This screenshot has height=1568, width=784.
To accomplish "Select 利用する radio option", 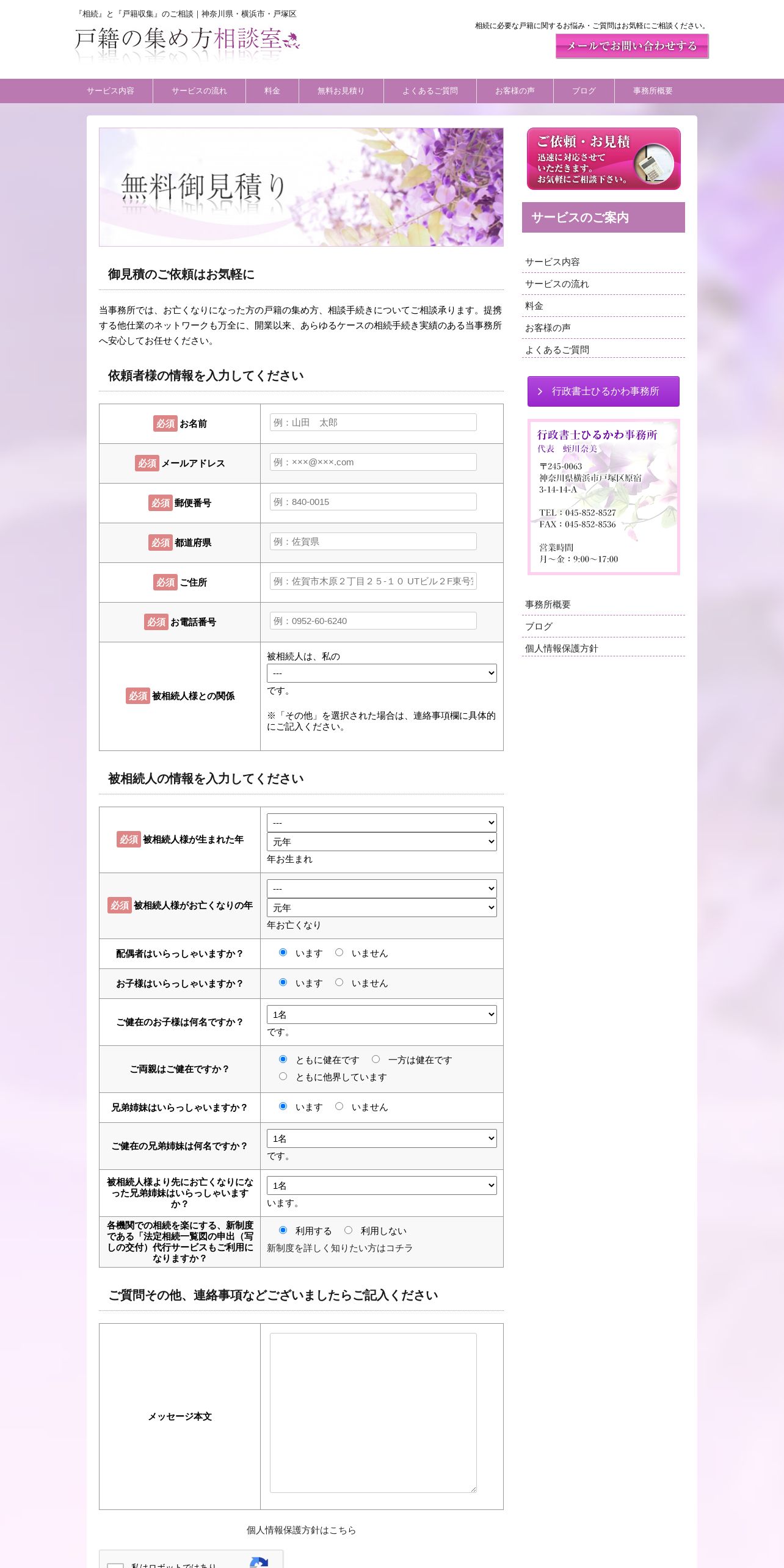I will 283,1230.
